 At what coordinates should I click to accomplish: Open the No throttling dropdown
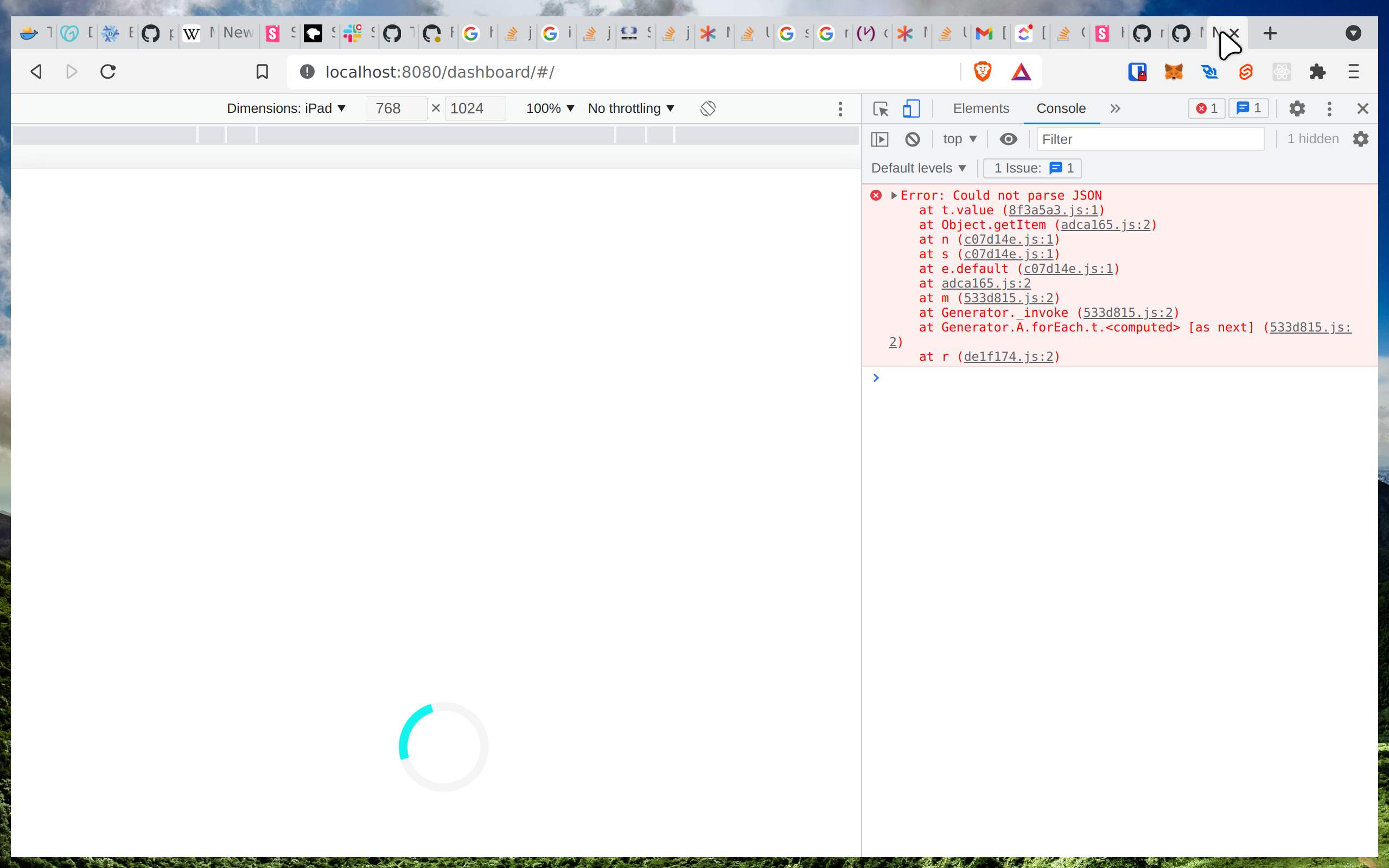pos(629,108)
